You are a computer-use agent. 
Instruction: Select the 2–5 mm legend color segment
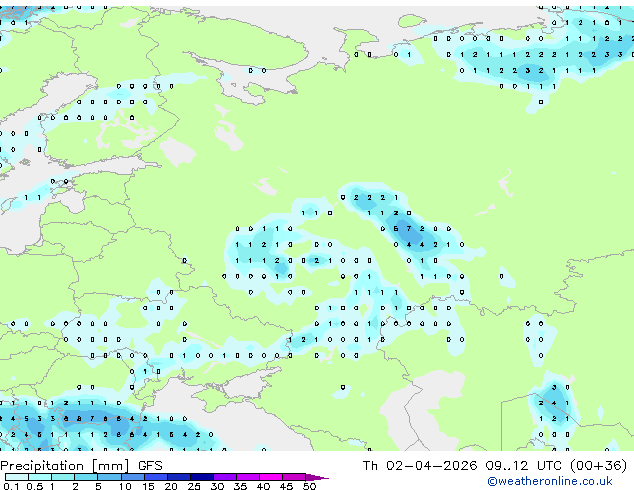(86, 477)
